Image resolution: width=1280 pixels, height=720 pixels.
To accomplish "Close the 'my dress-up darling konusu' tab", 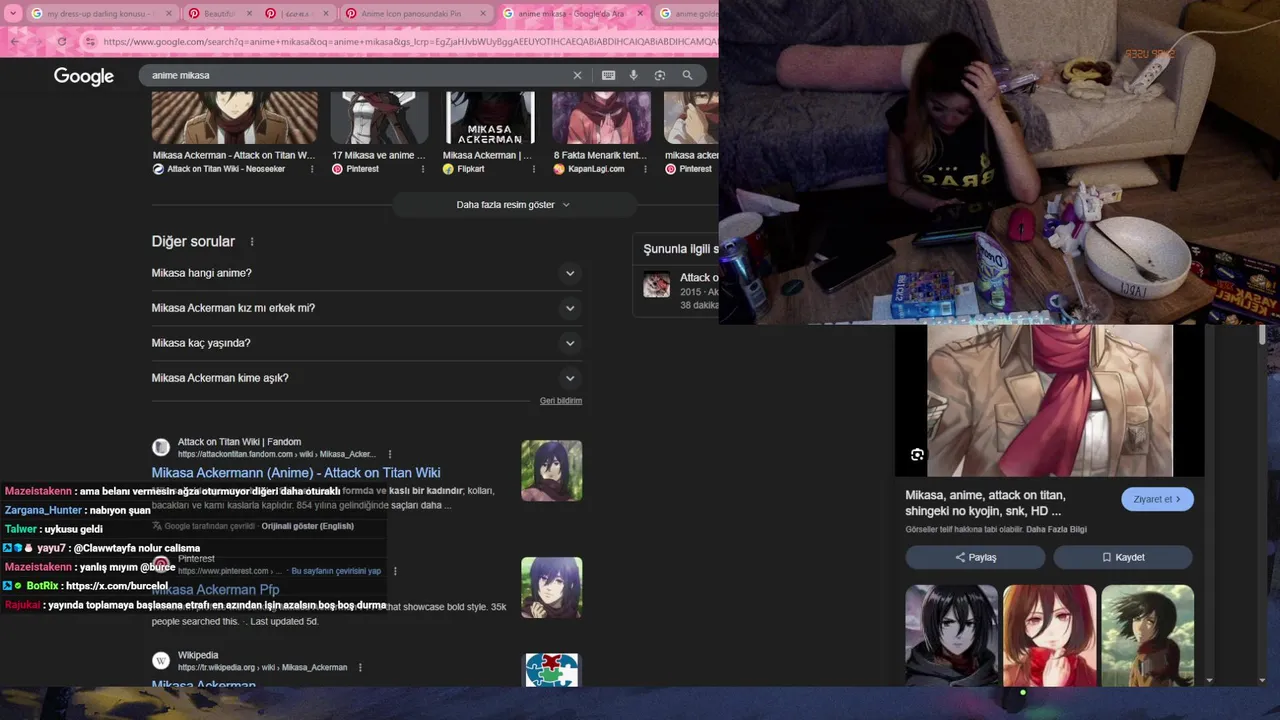I will (168, 14).
